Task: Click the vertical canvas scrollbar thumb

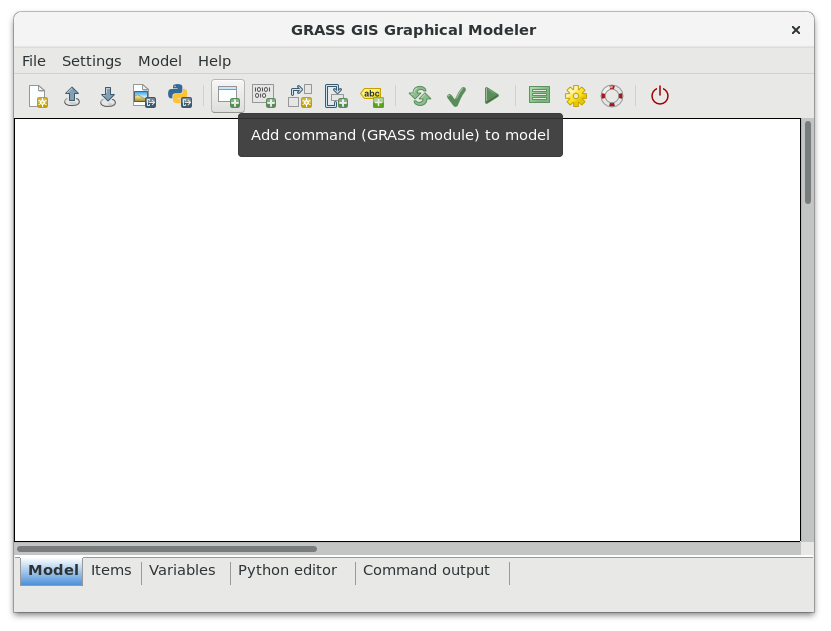Action: [808, 162]
